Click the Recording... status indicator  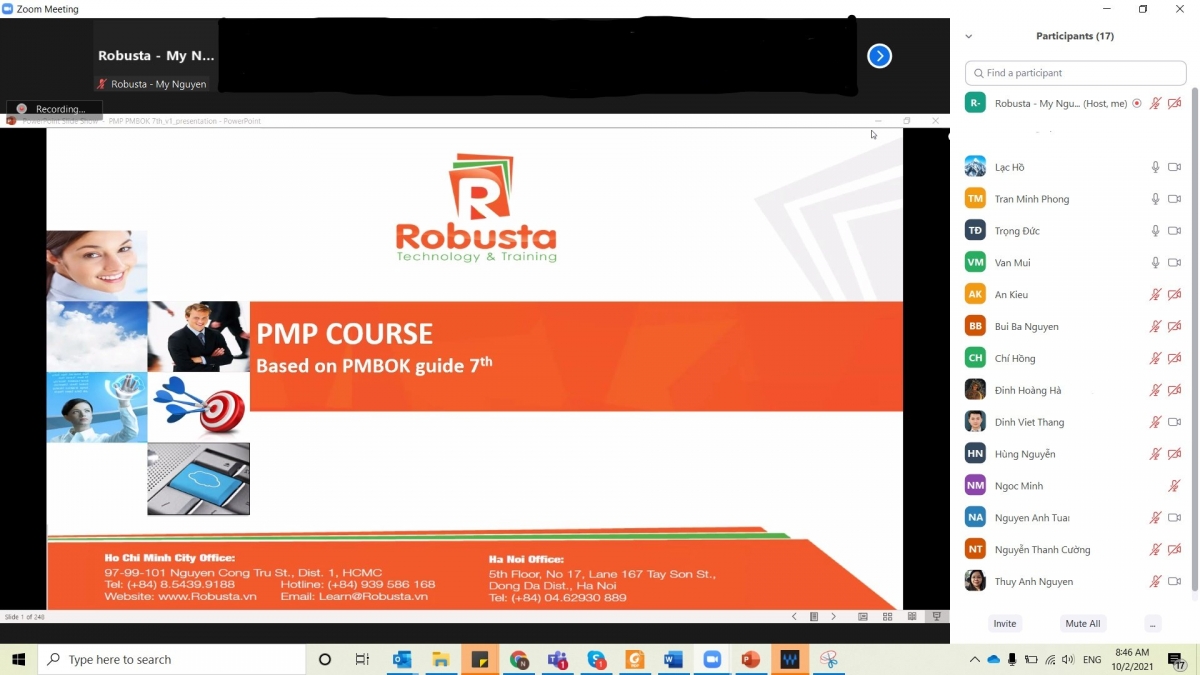(54, 109)
